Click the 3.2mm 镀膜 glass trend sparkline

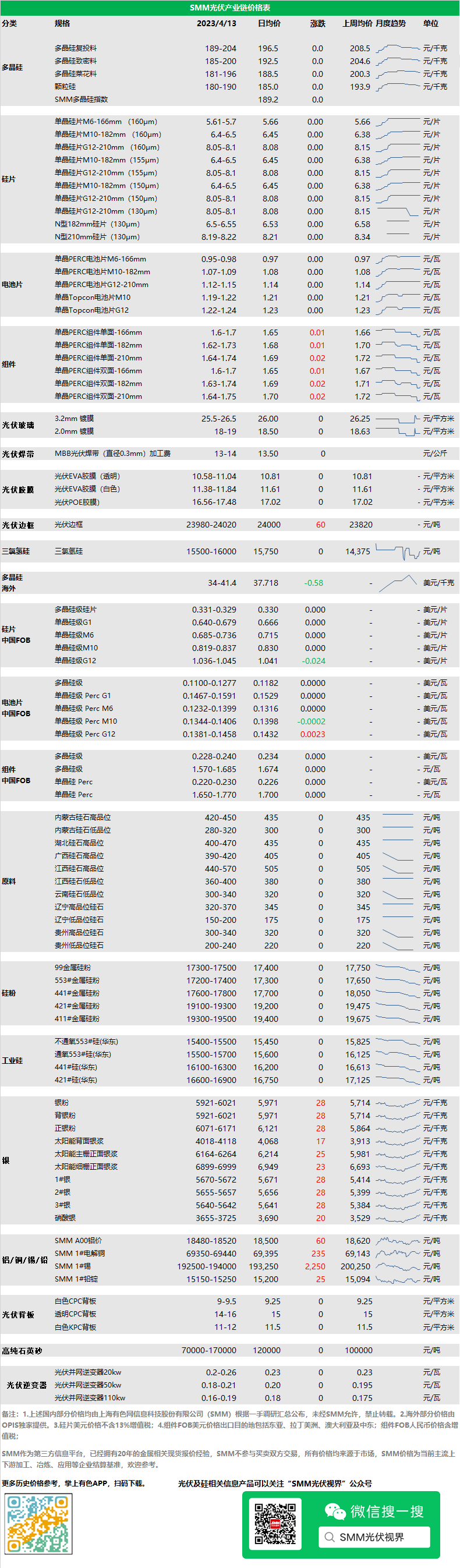397,419
